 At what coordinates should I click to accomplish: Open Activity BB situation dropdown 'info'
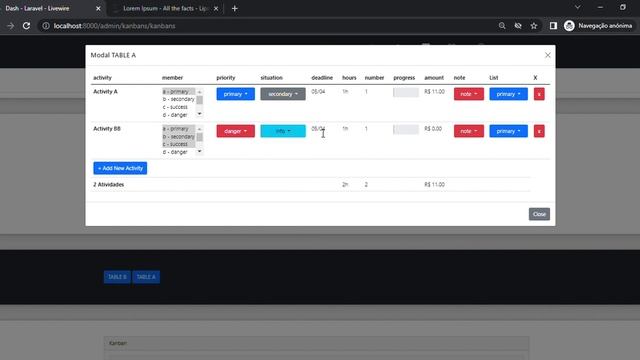(x=283, y=131)
